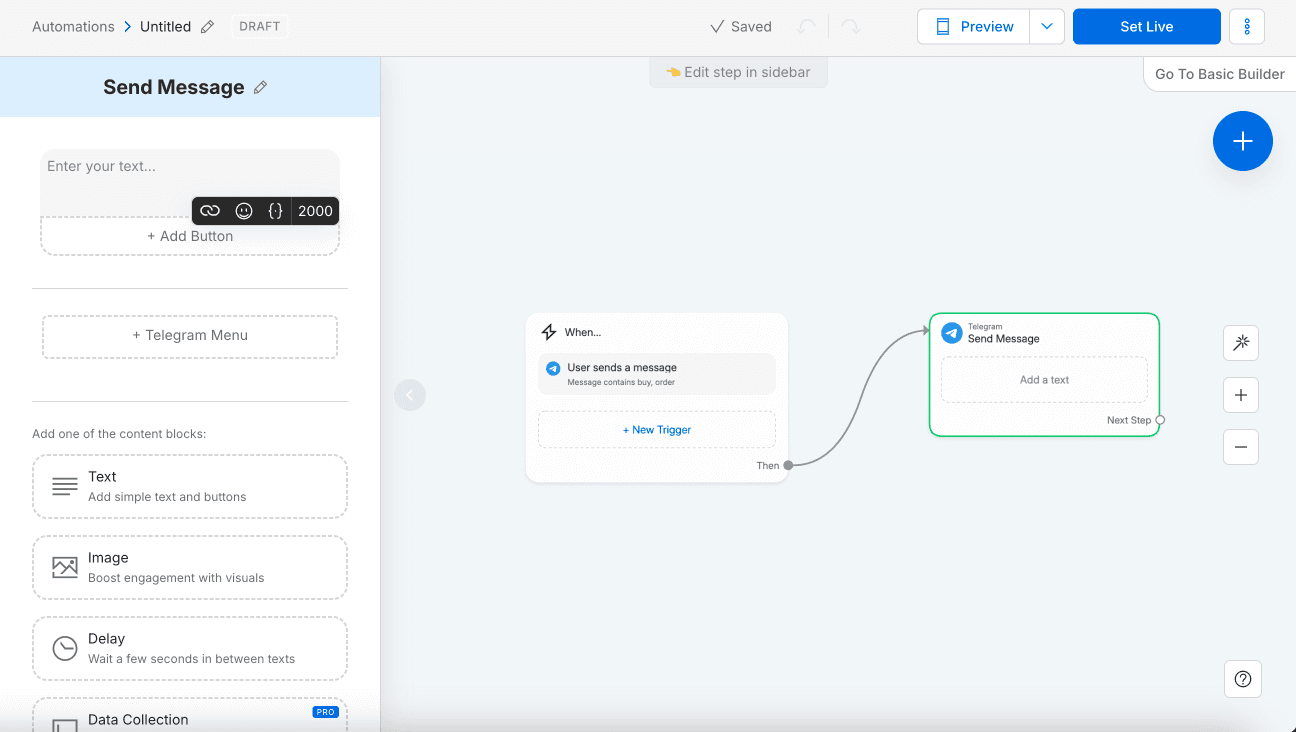Click the Edit step in sidebar hint
The image size is (1296, 732).
(738, 72)
